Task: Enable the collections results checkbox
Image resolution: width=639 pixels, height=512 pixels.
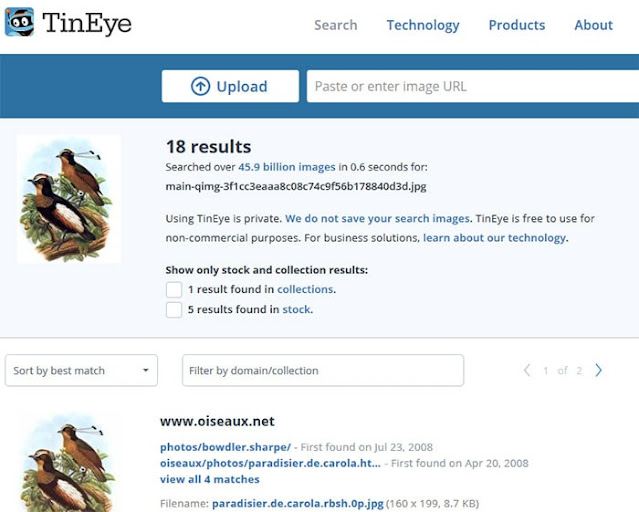Action: point(174,289)
